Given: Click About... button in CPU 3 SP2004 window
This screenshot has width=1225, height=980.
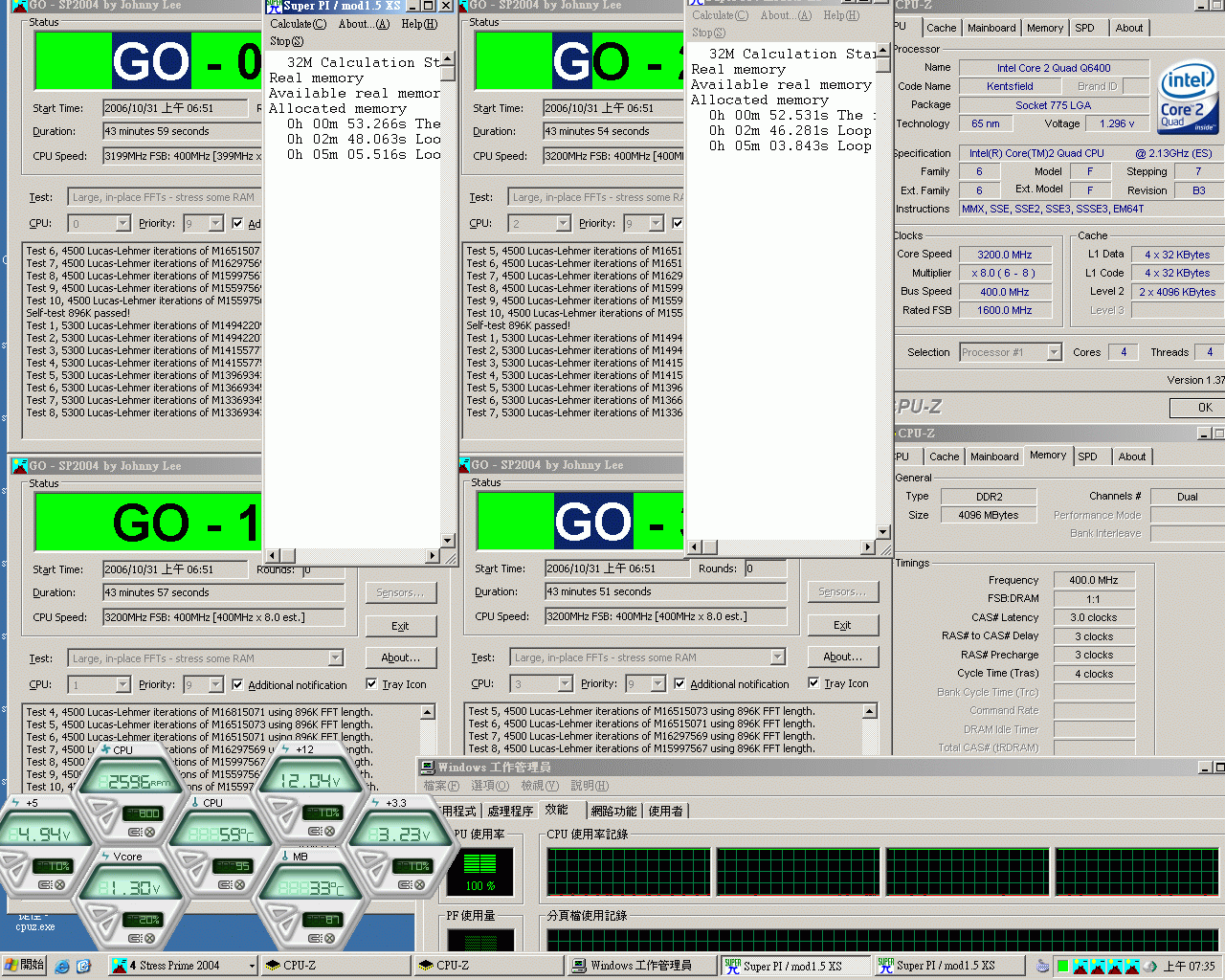Looking at the screenshot, I should (843, 657).
